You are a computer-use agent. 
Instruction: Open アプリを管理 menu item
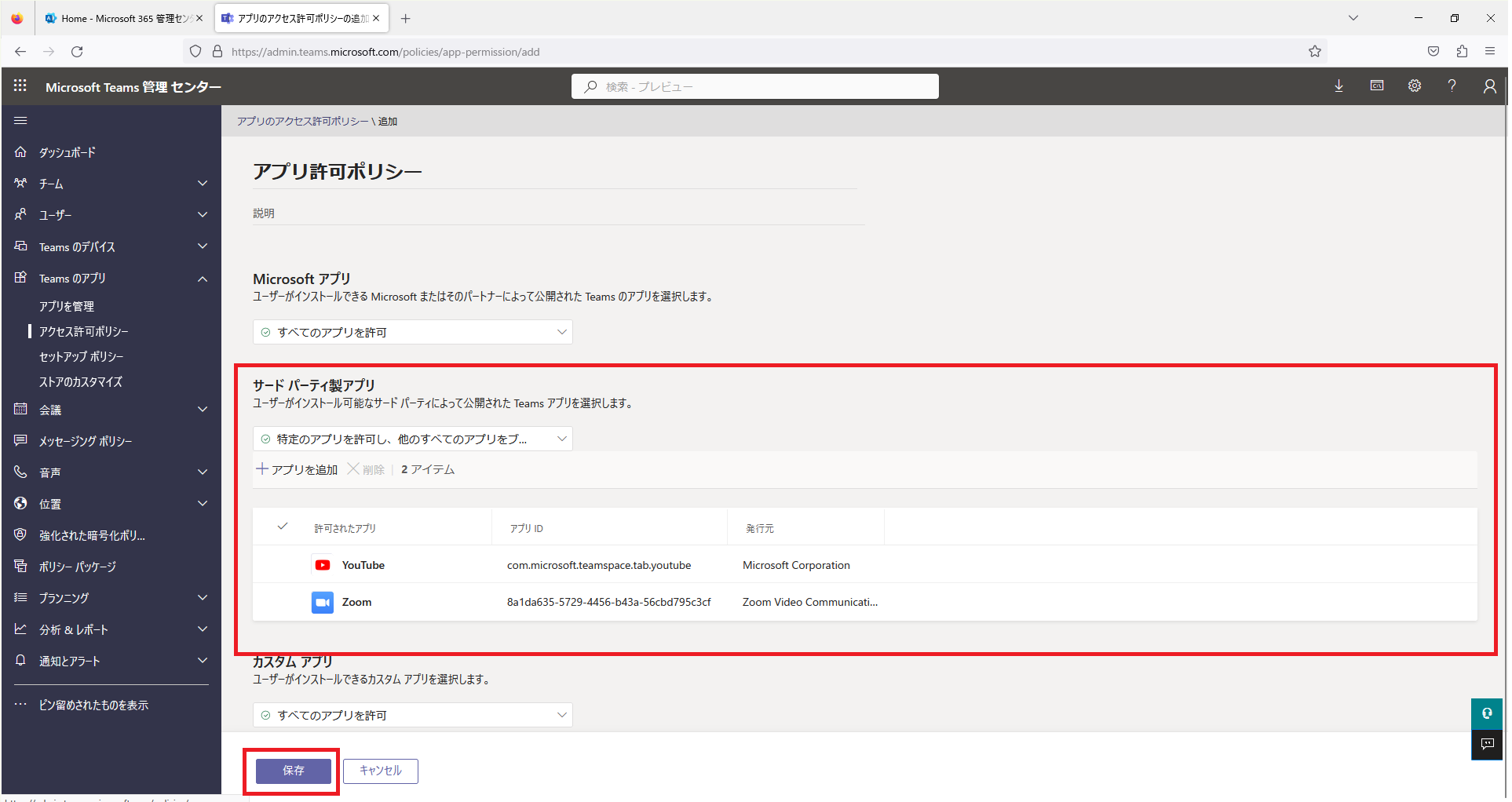pos(67,306)
